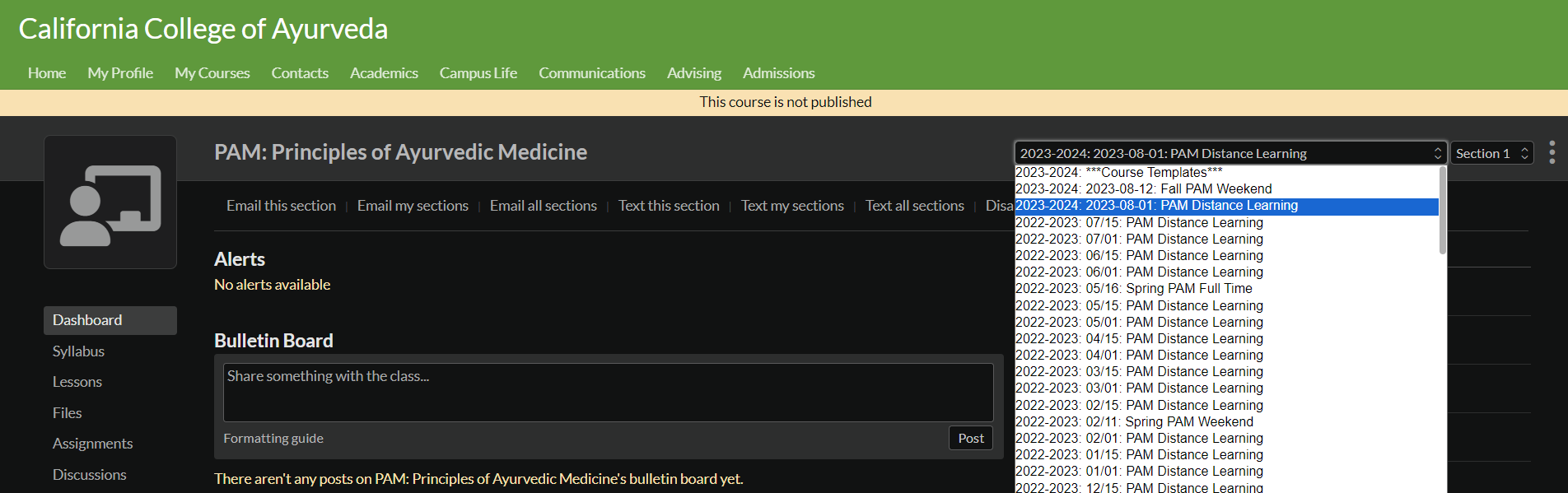
Task: Open Admissions menu item
Action: click(x=779, y=73)
